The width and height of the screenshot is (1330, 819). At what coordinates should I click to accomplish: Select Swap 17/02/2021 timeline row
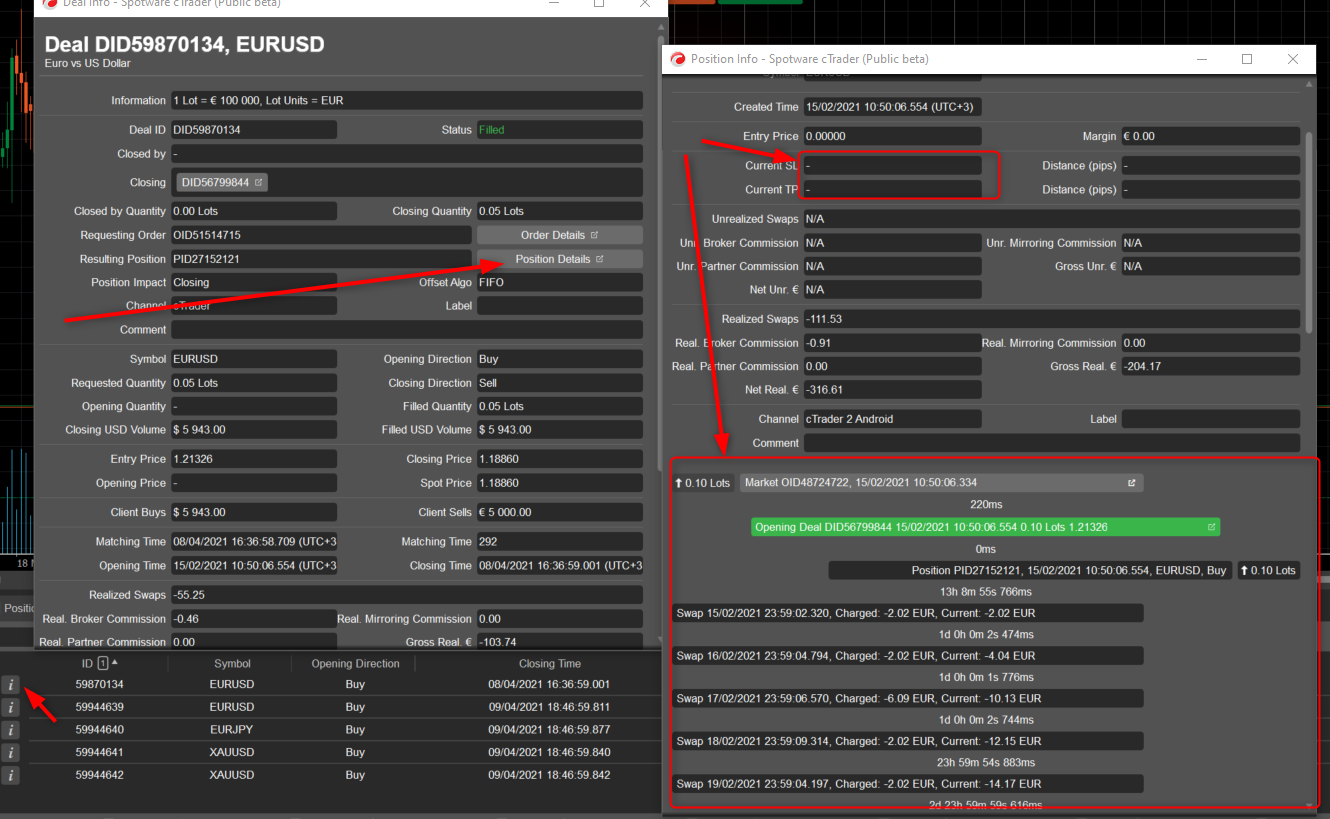907,698
